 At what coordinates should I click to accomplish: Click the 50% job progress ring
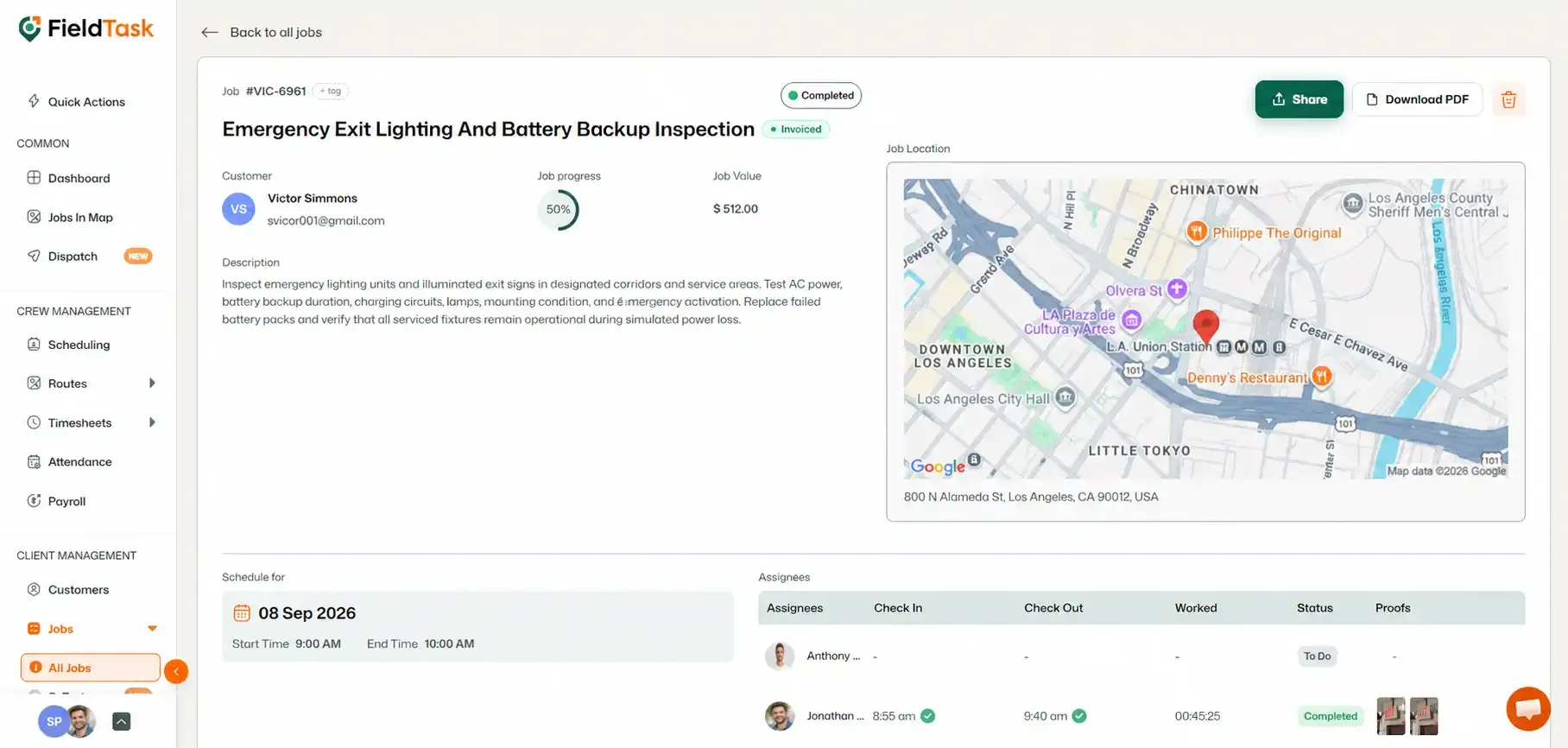point(558,209)
